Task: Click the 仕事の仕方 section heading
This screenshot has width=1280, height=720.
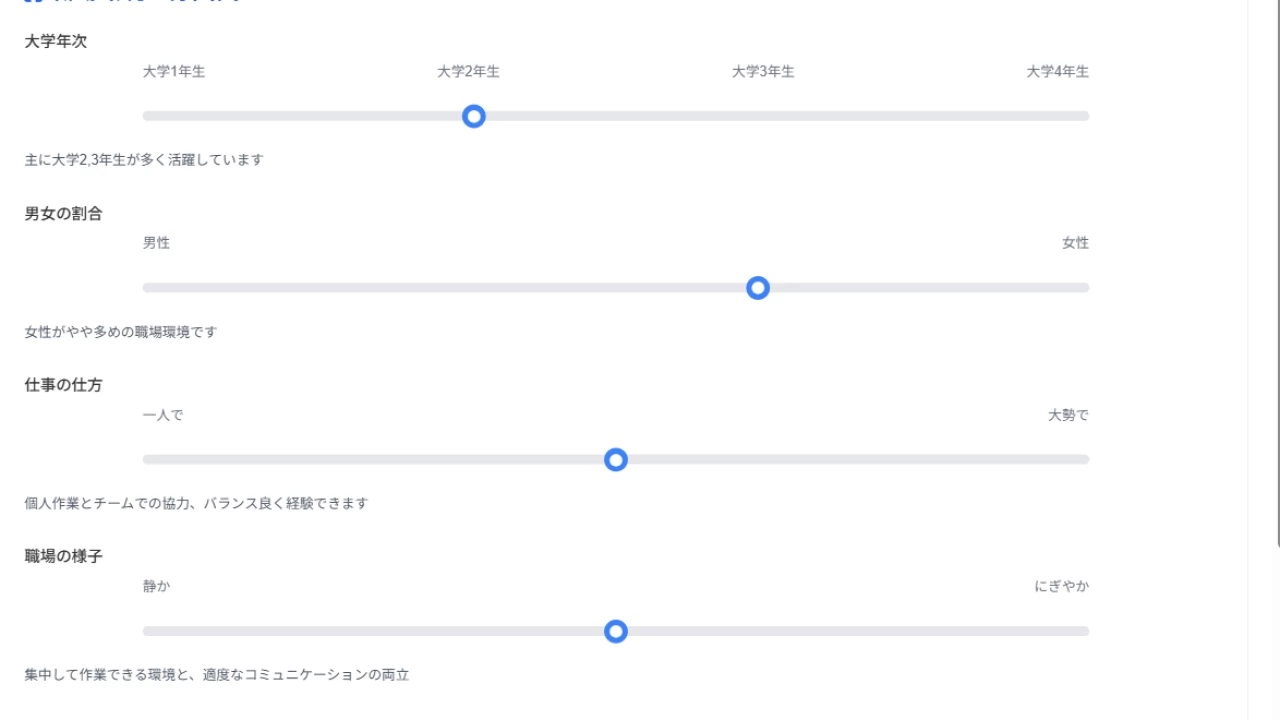Action: pos(63,385)
